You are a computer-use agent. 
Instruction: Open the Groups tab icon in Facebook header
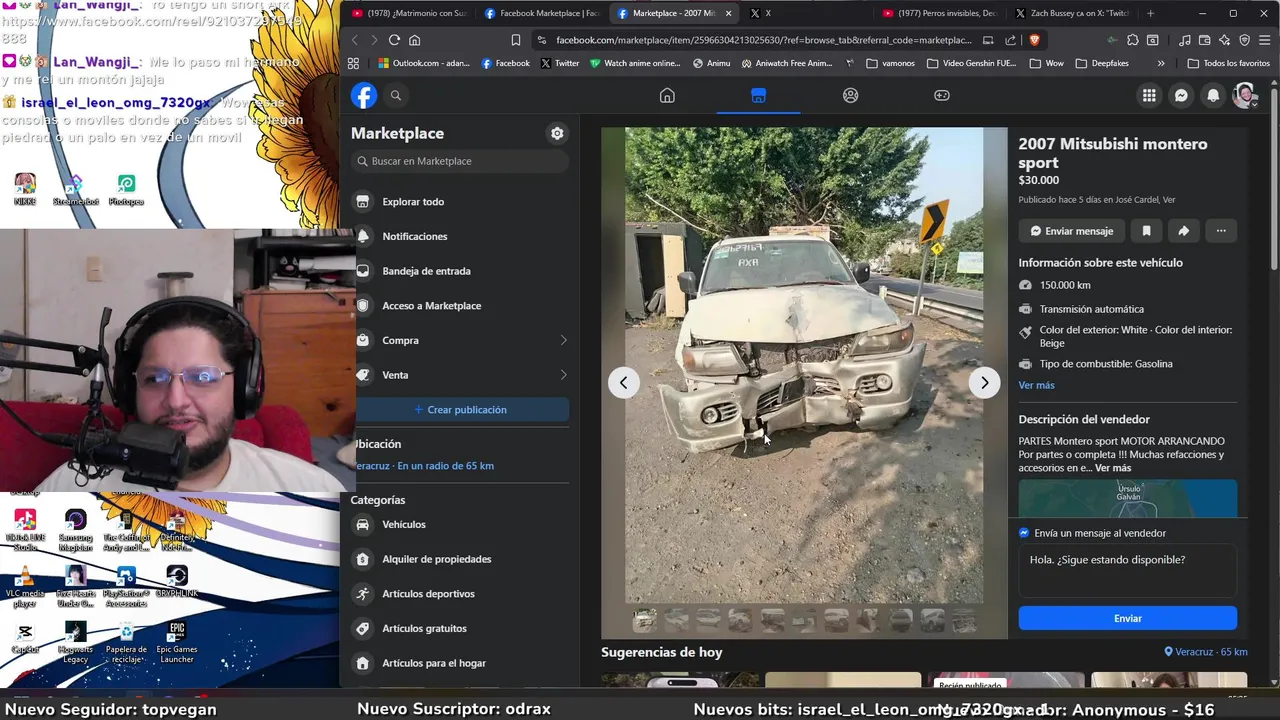(x=850, y=95)
